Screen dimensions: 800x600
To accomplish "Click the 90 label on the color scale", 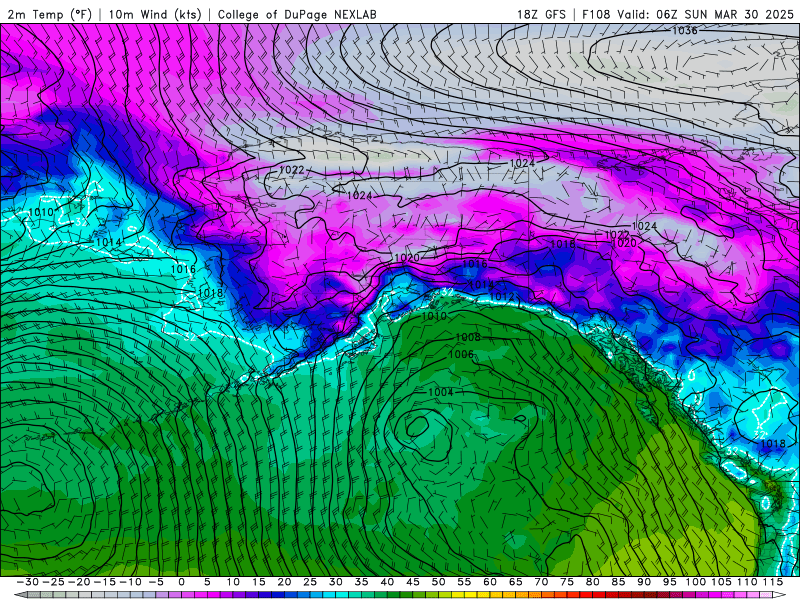I will pyautogui.click(x=644, y=582).
